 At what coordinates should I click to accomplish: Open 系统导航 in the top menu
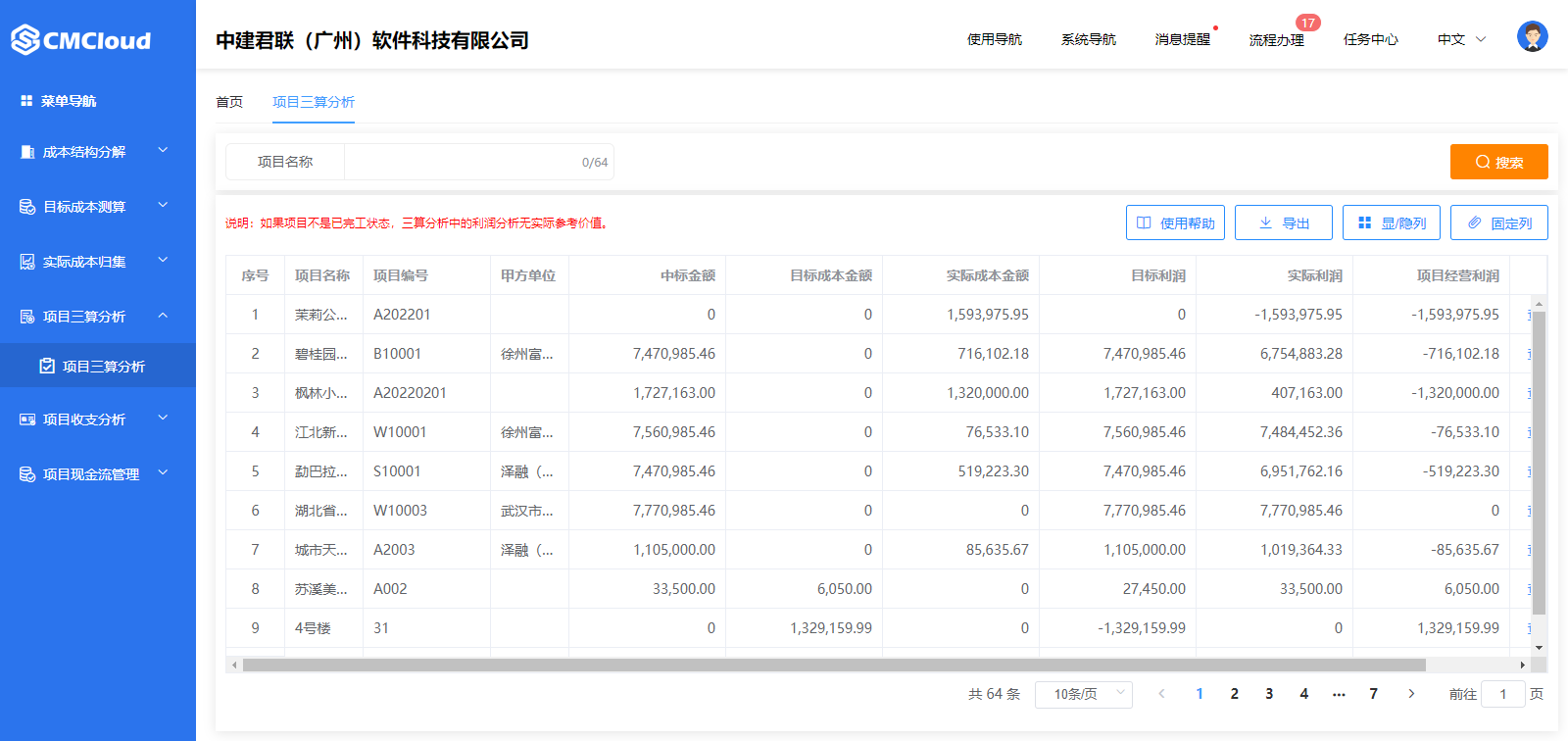tap(1089, 39)
